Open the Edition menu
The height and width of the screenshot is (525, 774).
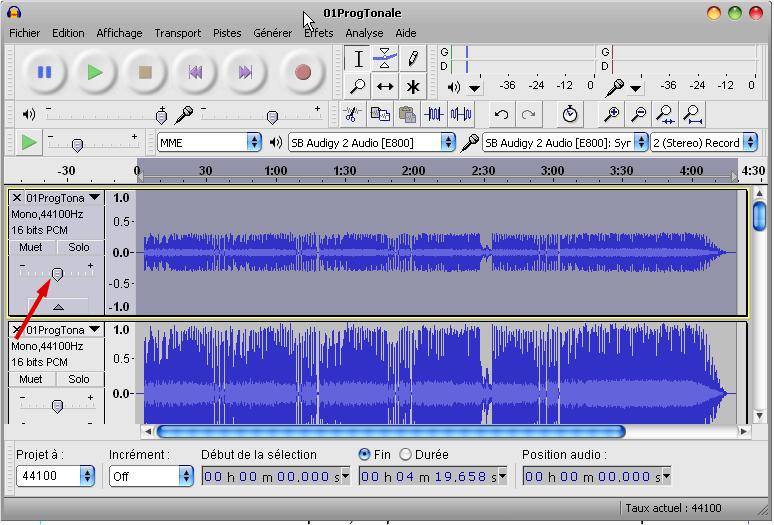68,33
